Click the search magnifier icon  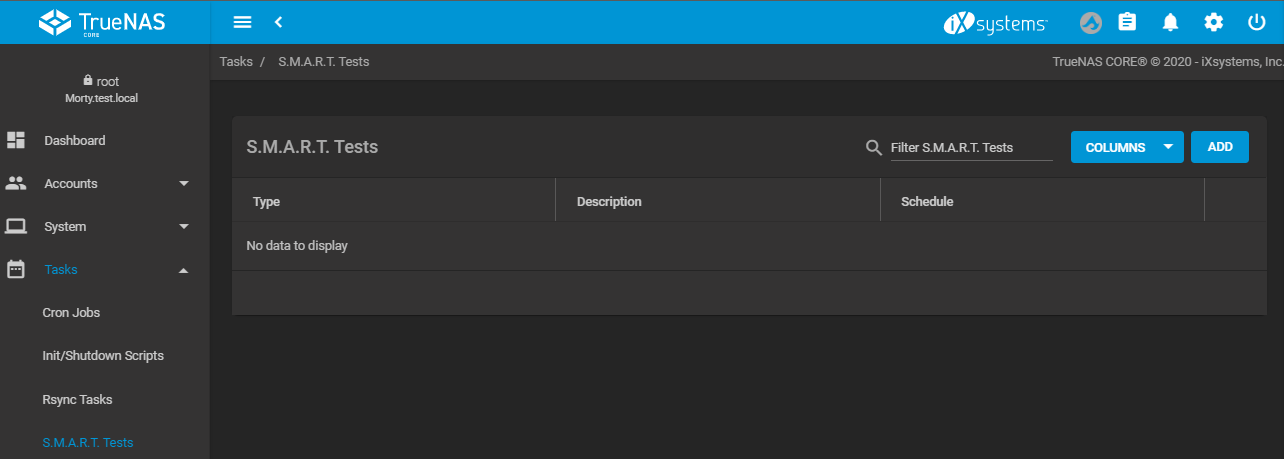pos(874,148)
